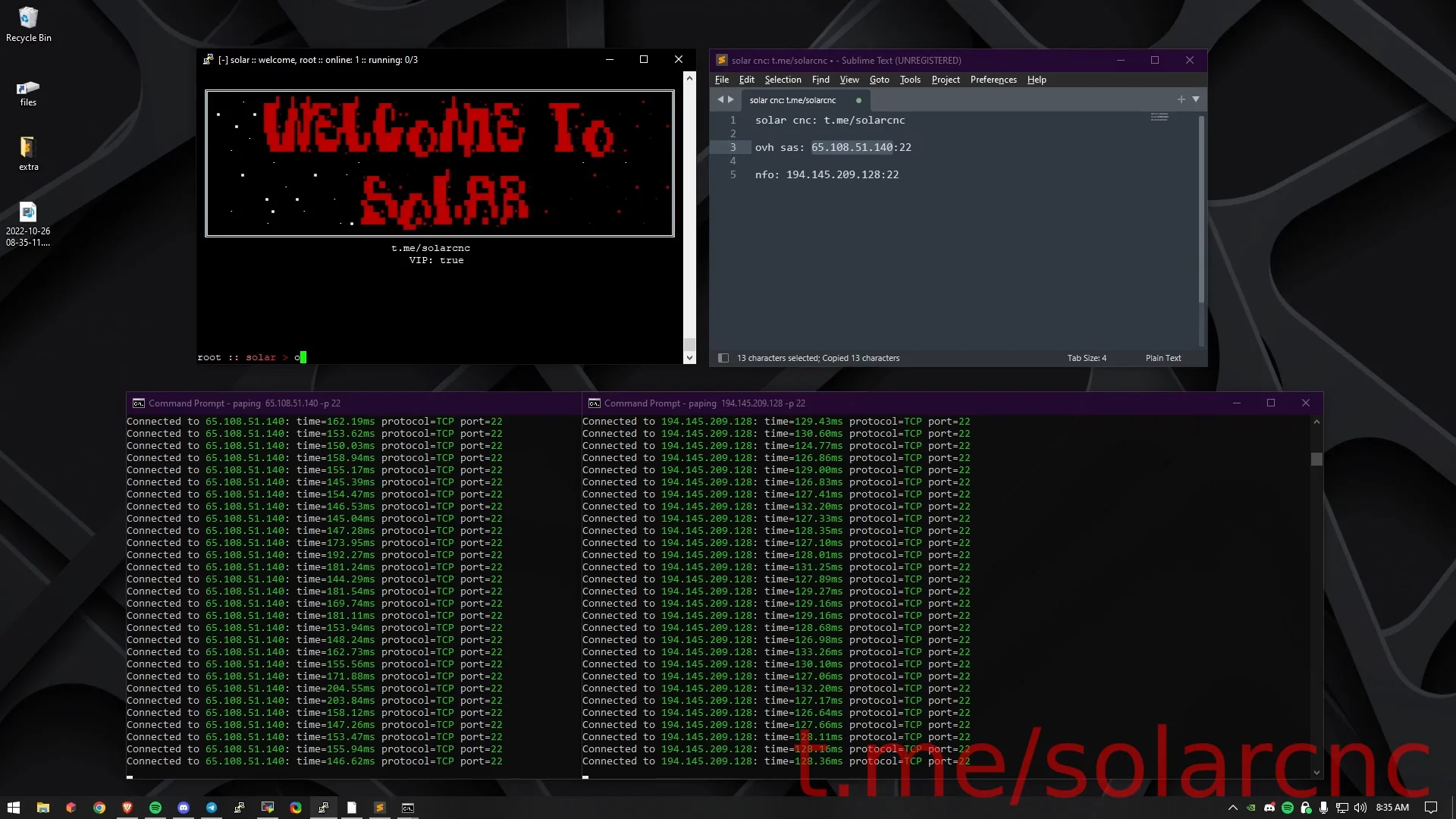Open the NVIDIA tray icon
Image resolution: width=1456 pixels, height=819 pixels.
(x=1251, y=808)
